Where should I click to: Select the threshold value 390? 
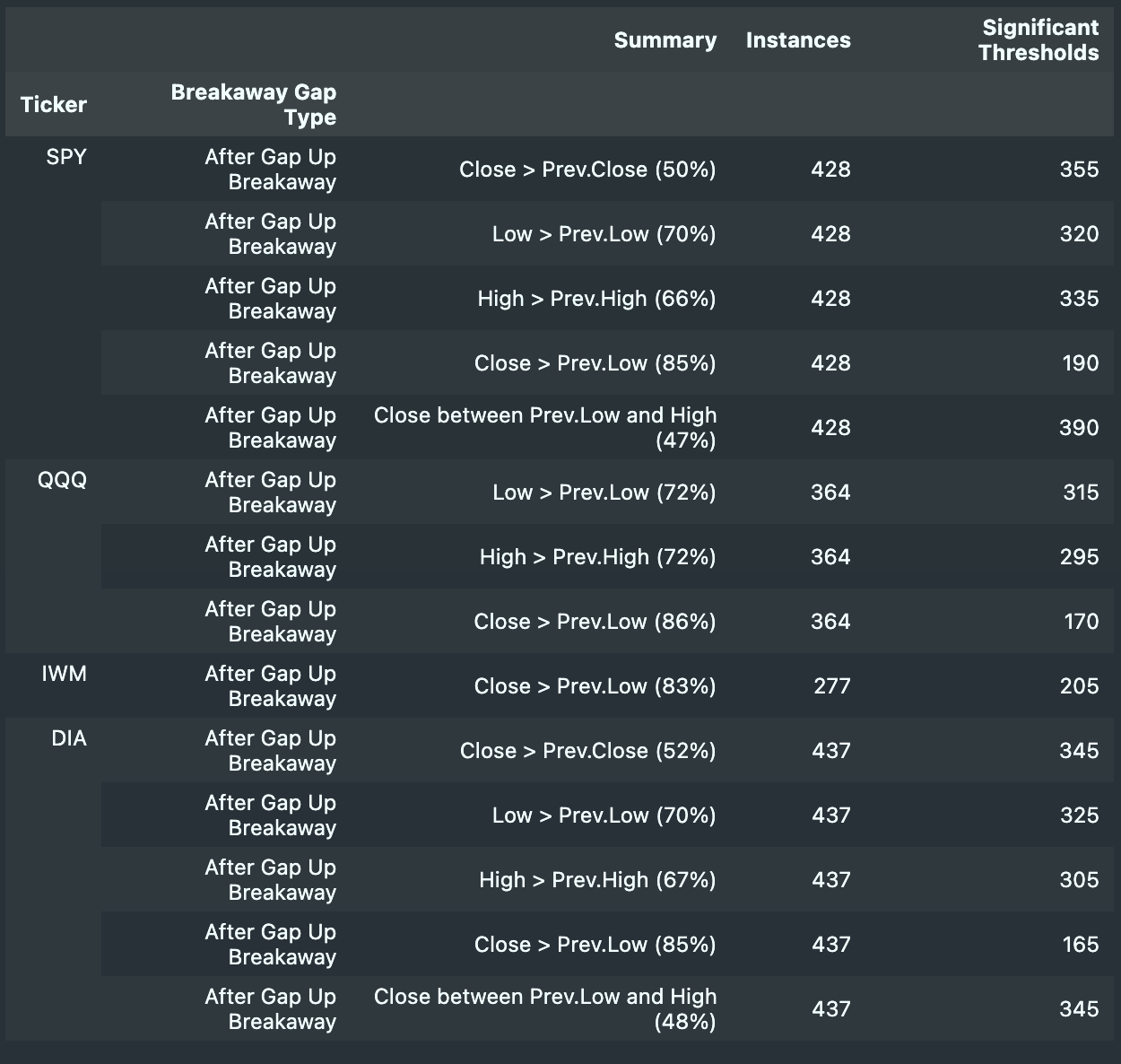pyautogui.click(x=1079, y=428)
